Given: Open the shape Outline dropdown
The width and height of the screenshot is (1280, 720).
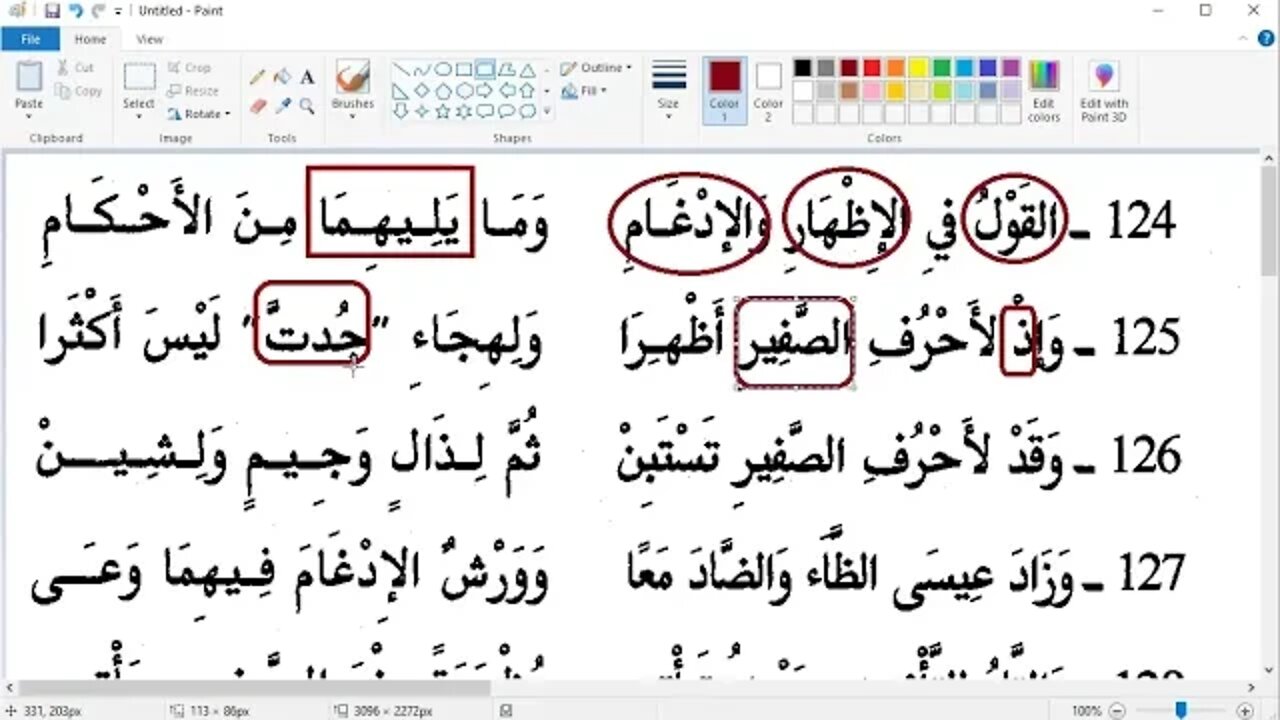Looking at the screenshot, I should coord(596,68).
